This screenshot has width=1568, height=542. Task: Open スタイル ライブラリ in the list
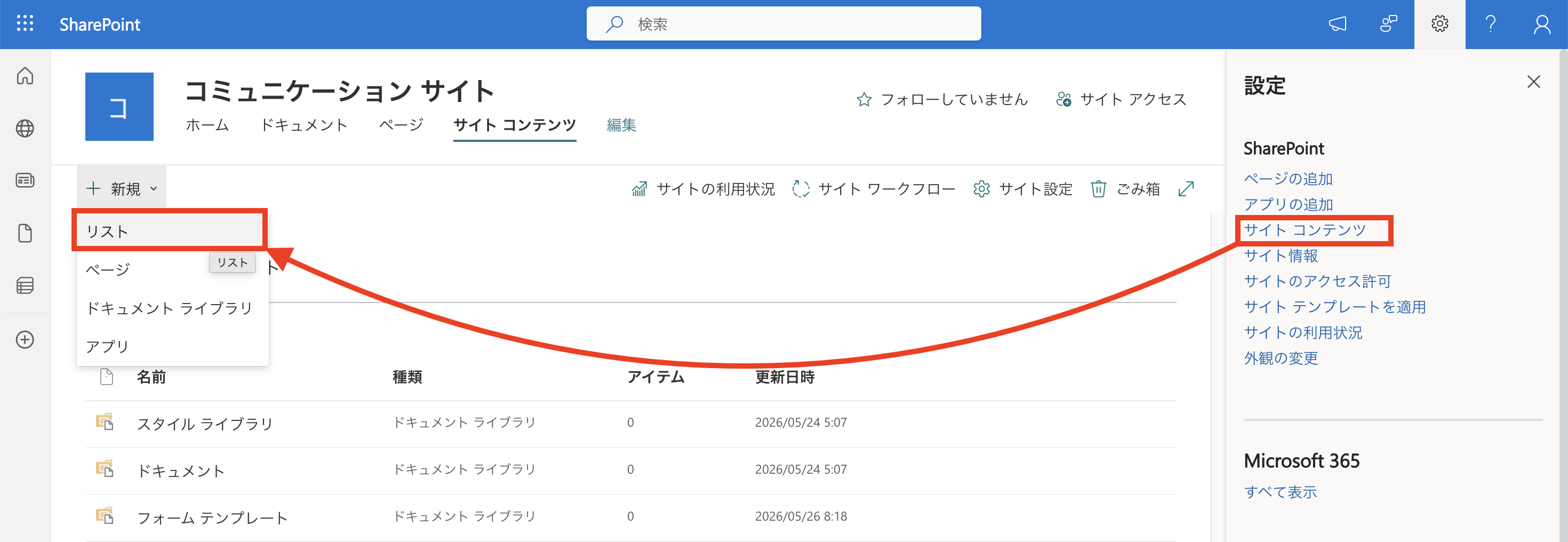click(205, 424)
